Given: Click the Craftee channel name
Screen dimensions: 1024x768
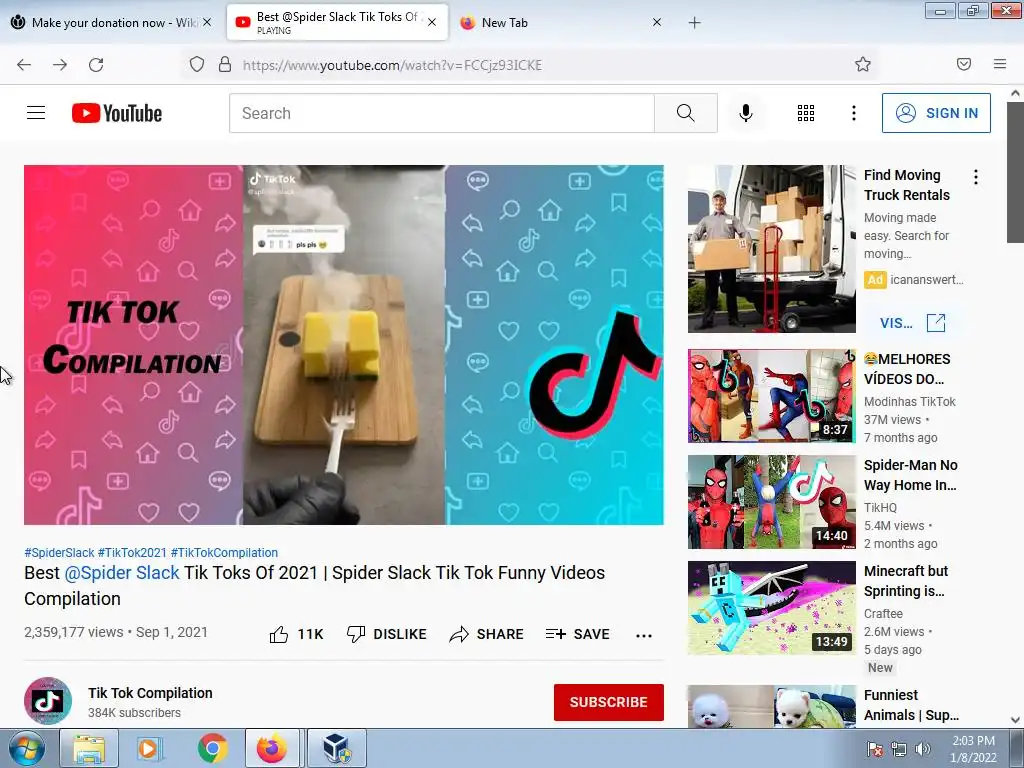Looking at the screenshot, I should click(883, 613).
